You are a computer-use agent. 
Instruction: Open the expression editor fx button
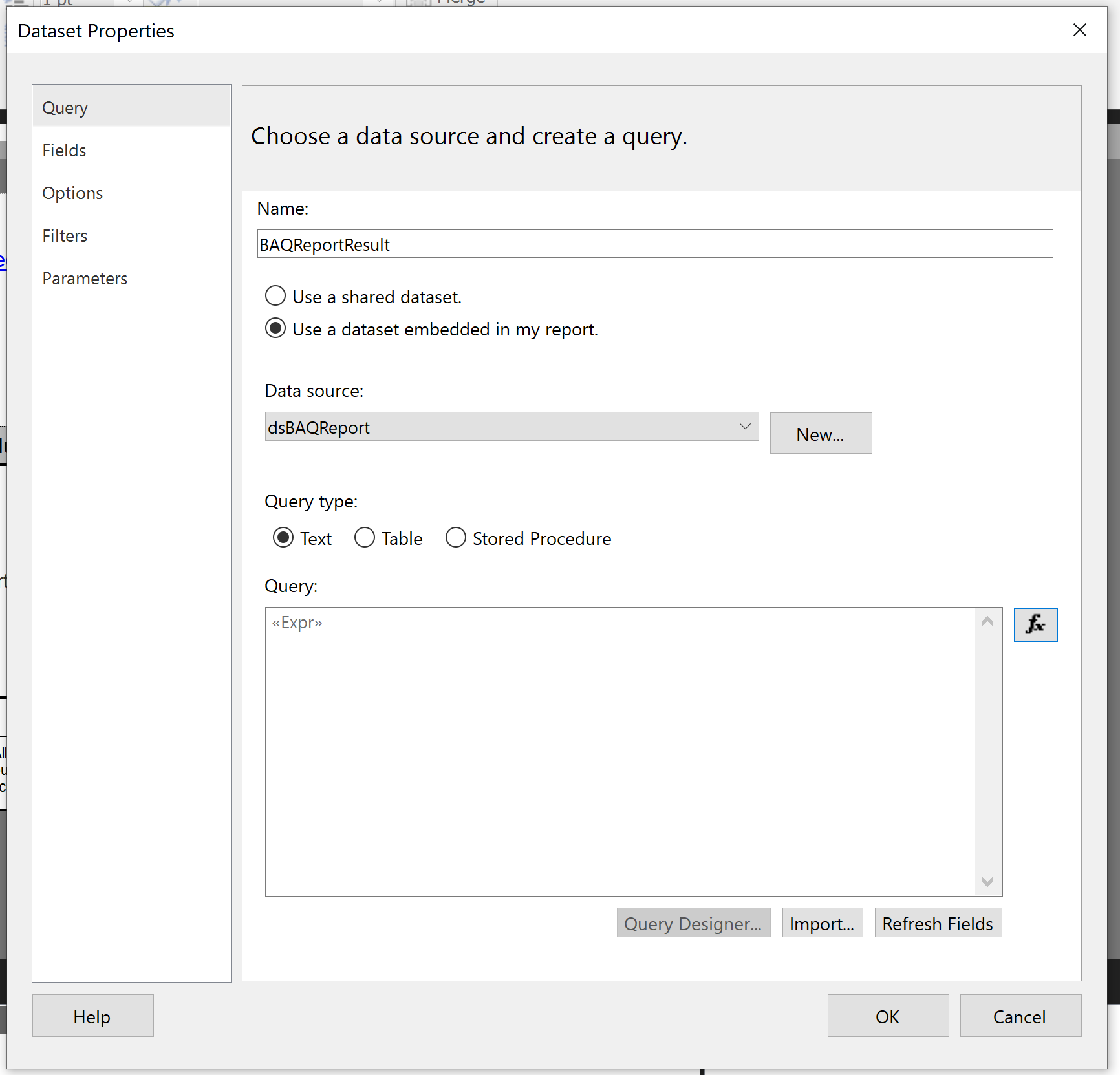click(1035, 624)
